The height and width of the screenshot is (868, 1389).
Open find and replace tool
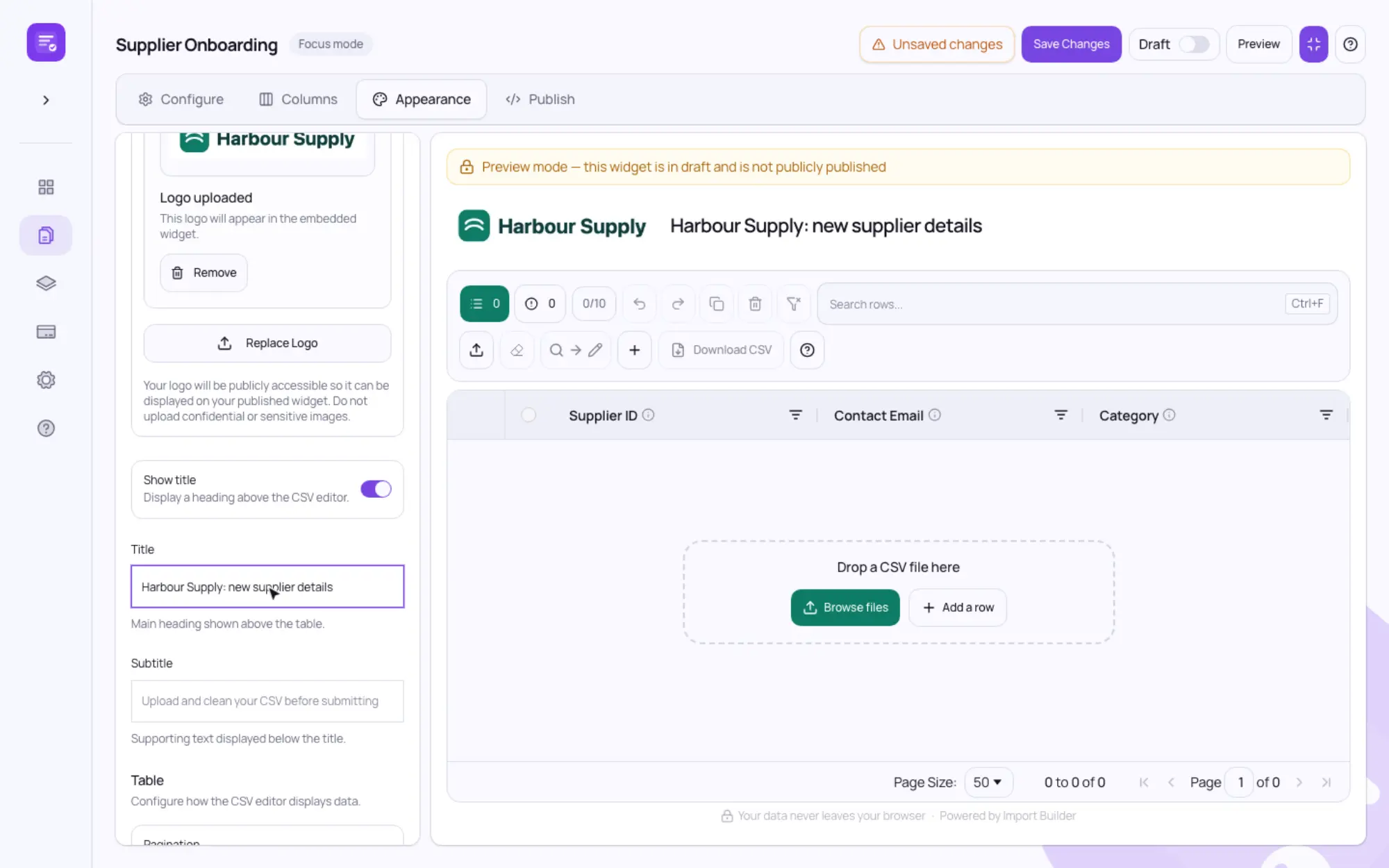[575, 350]
